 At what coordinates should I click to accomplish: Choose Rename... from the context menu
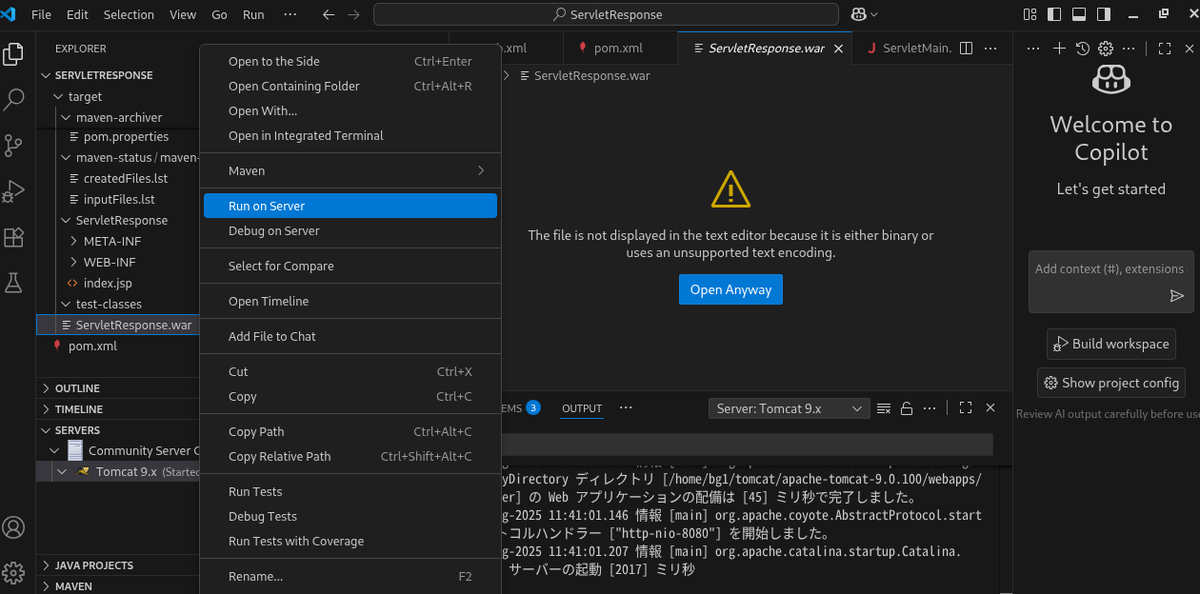click(x=350, y=576)
